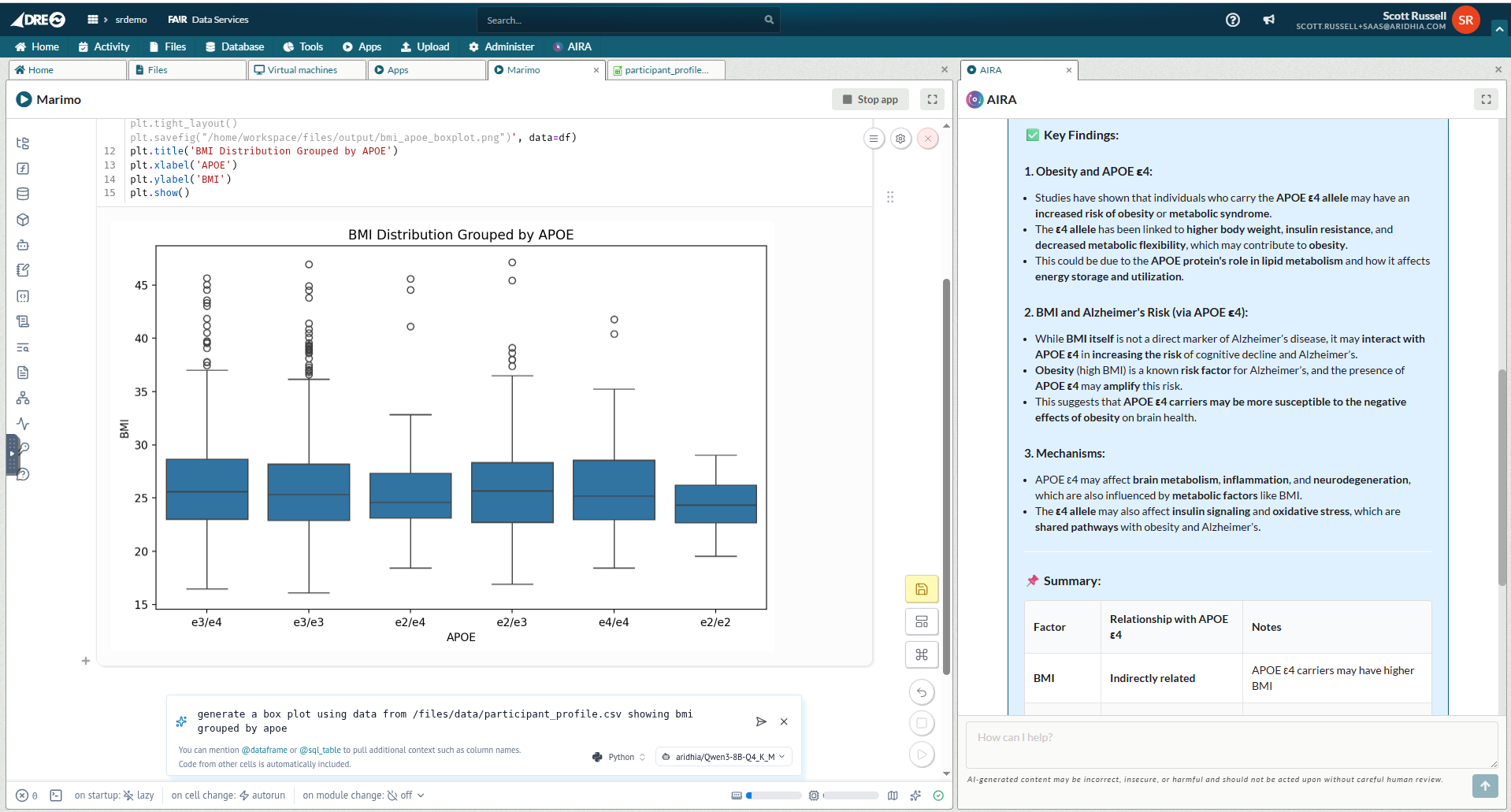Image resolution: width=1511 pixels, height=812 pixels.
Task: Open the data sources database icon
Action: click(23, 194)
